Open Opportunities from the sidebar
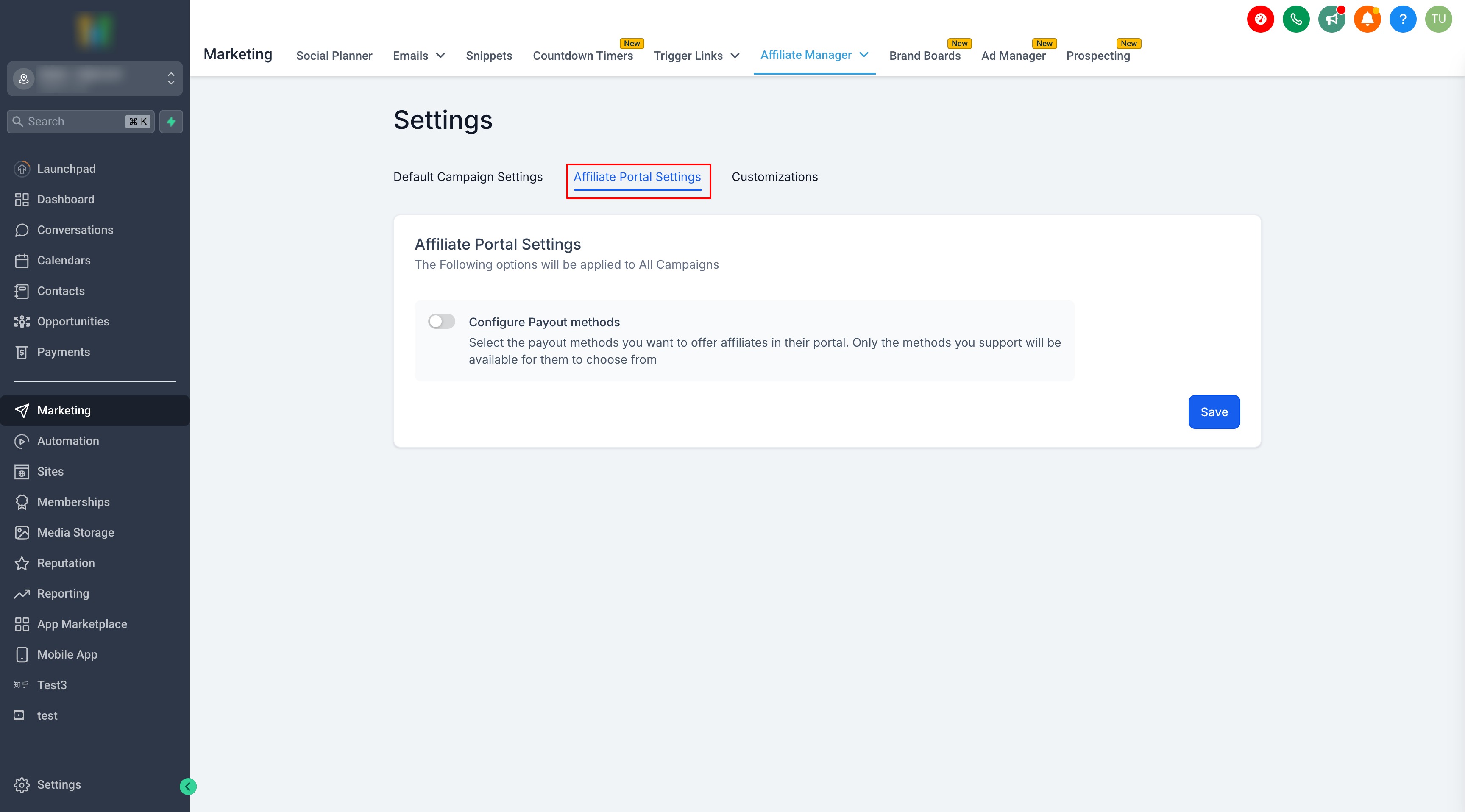Viewport: 1465px width, 812px height. [73, 321]
